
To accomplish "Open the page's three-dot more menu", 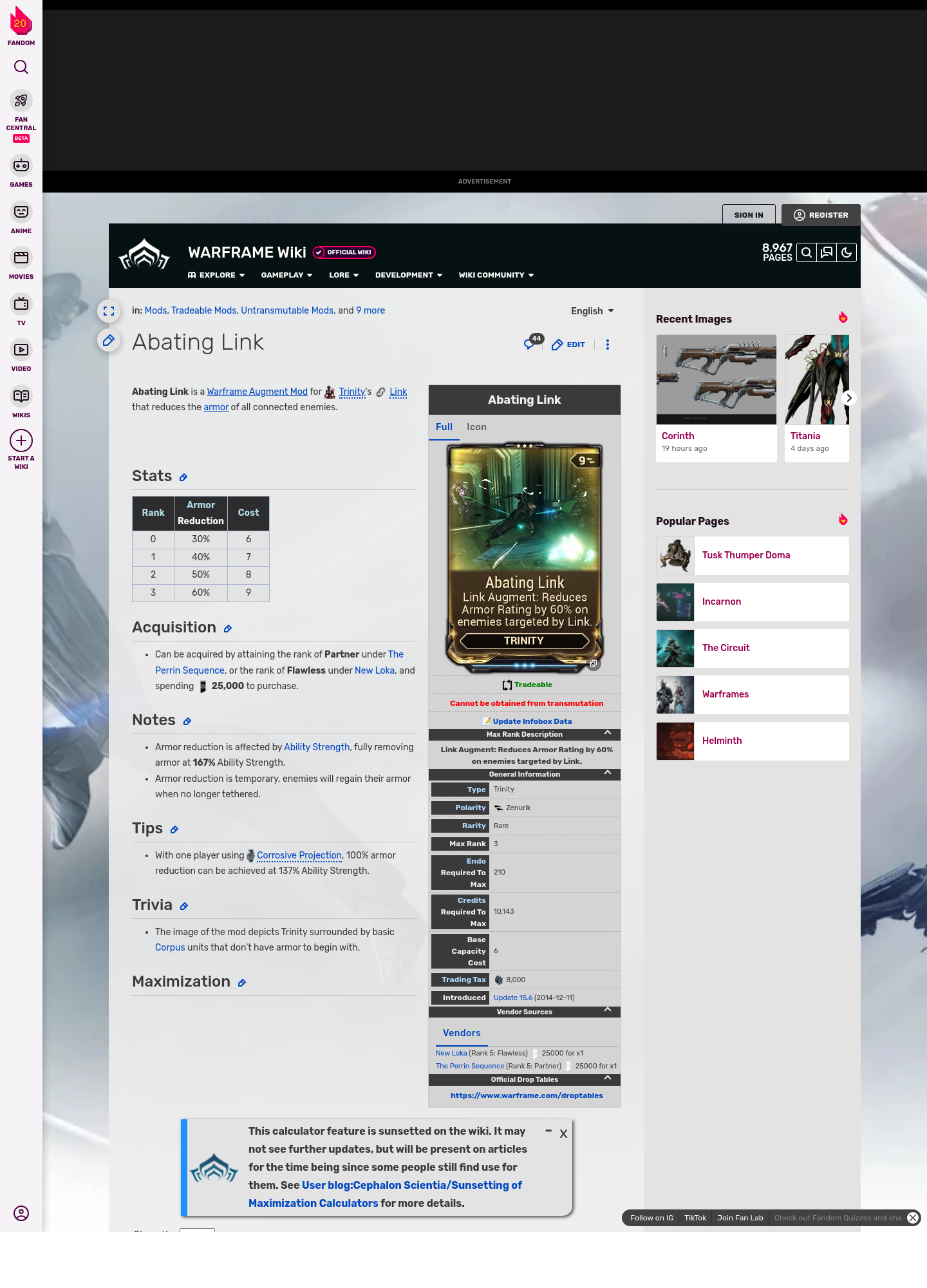I will pyautogui.click(x=608, y=345).
